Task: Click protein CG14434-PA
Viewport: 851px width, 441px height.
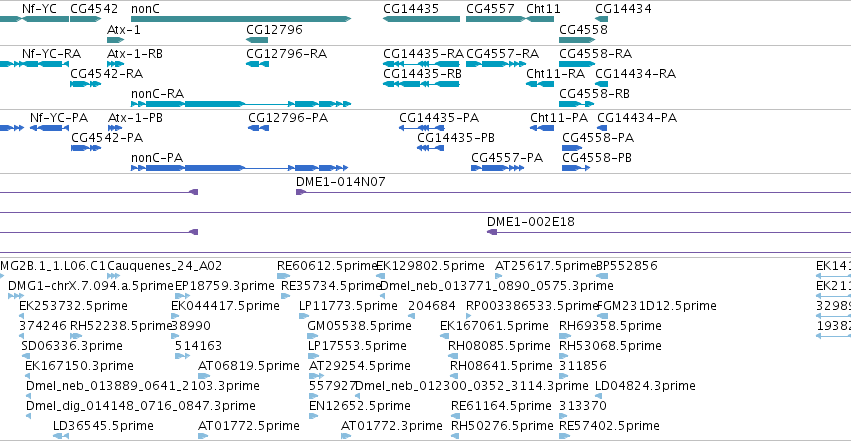Action: (x=602, y=127)
